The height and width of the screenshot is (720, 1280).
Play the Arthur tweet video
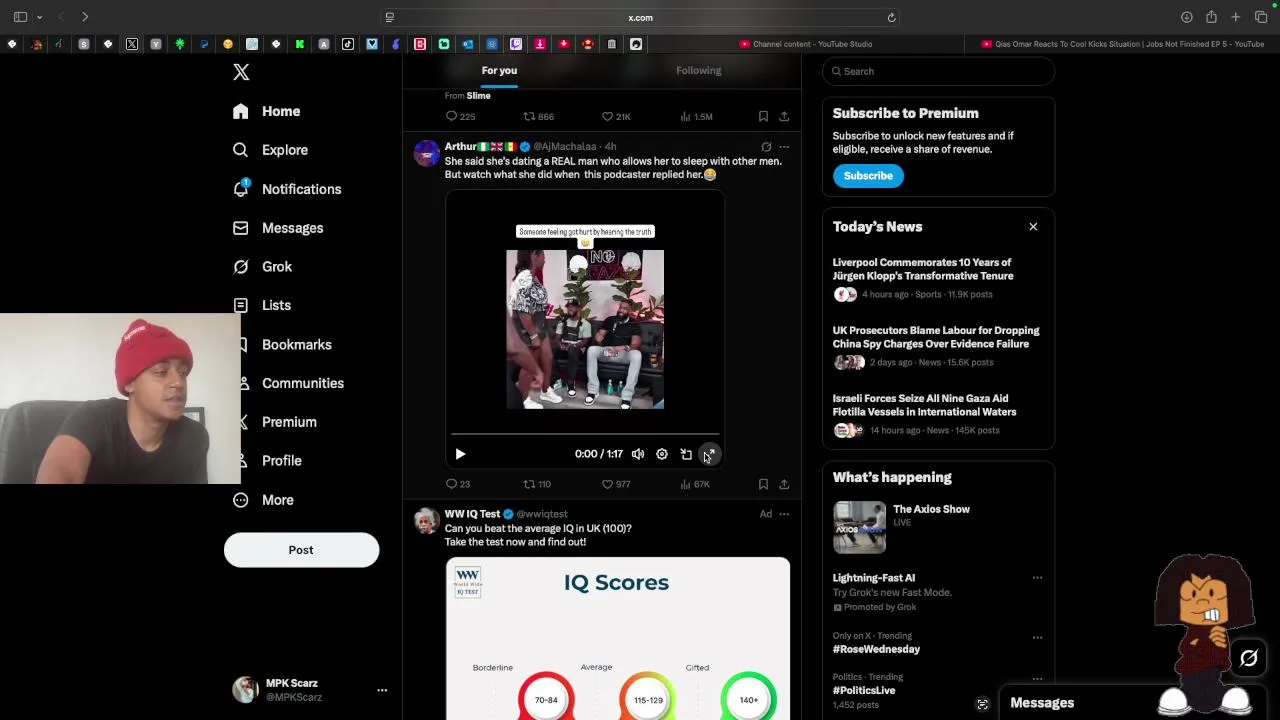pos(460,454)
